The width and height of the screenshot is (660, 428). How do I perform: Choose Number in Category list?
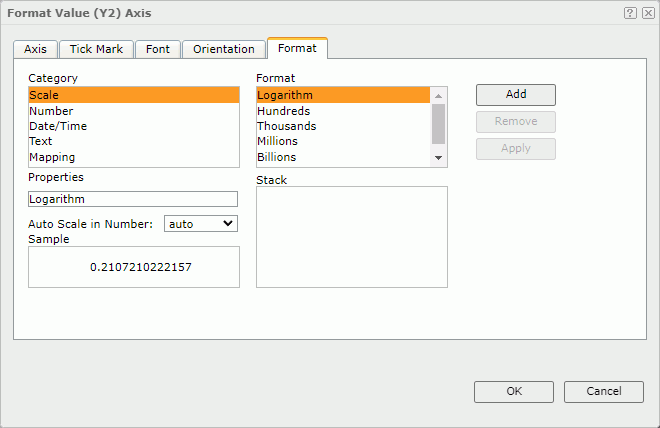coord(51,111)
